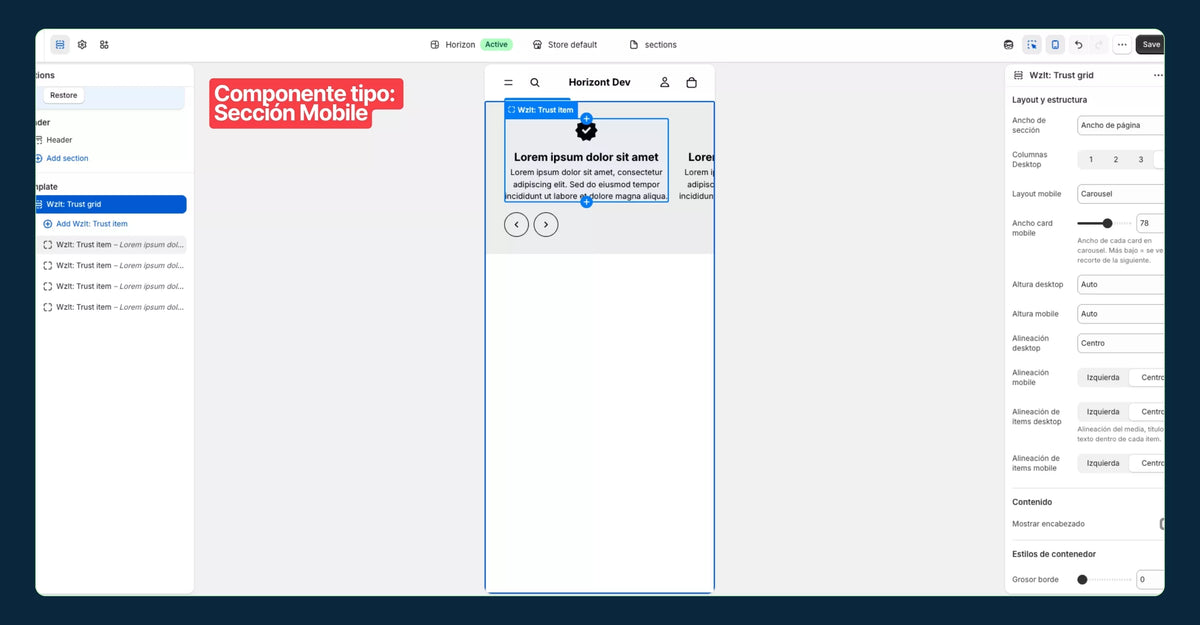Select Wzlt: Trust grid in sidebar
The width and height of the screenshot is (1200, 625).
110,204
